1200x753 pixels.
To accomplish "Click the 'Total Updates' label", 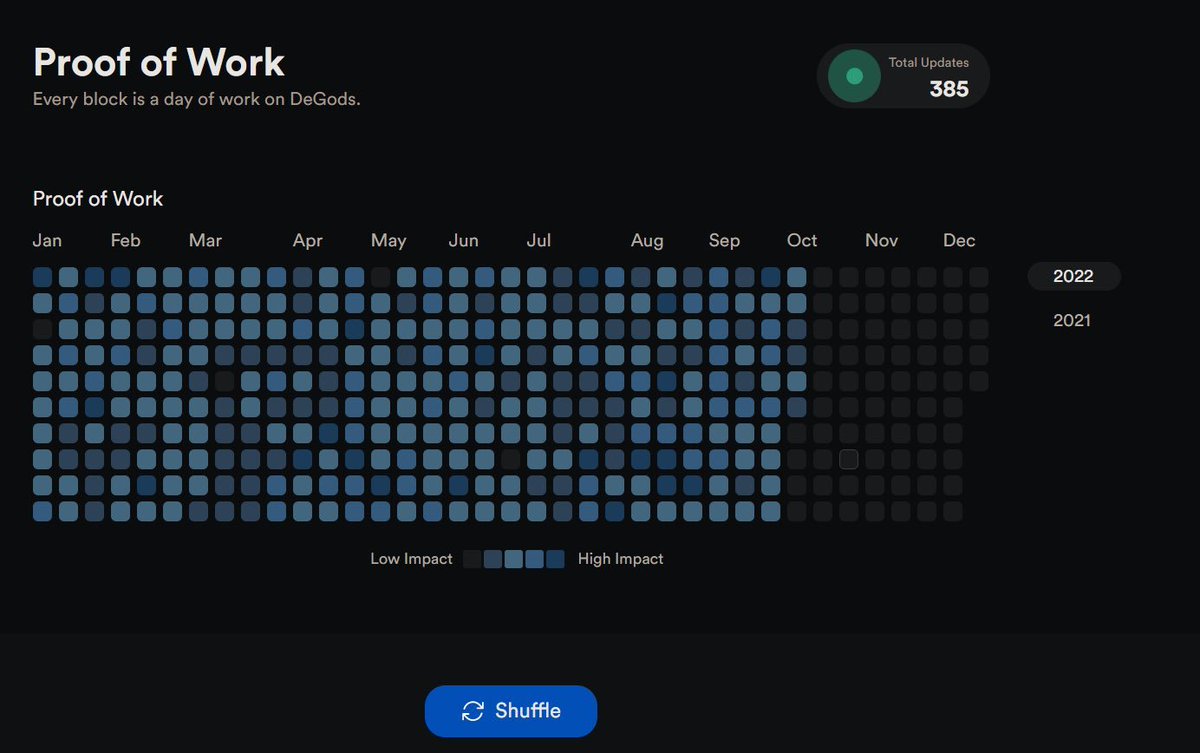I will [929, 62].
